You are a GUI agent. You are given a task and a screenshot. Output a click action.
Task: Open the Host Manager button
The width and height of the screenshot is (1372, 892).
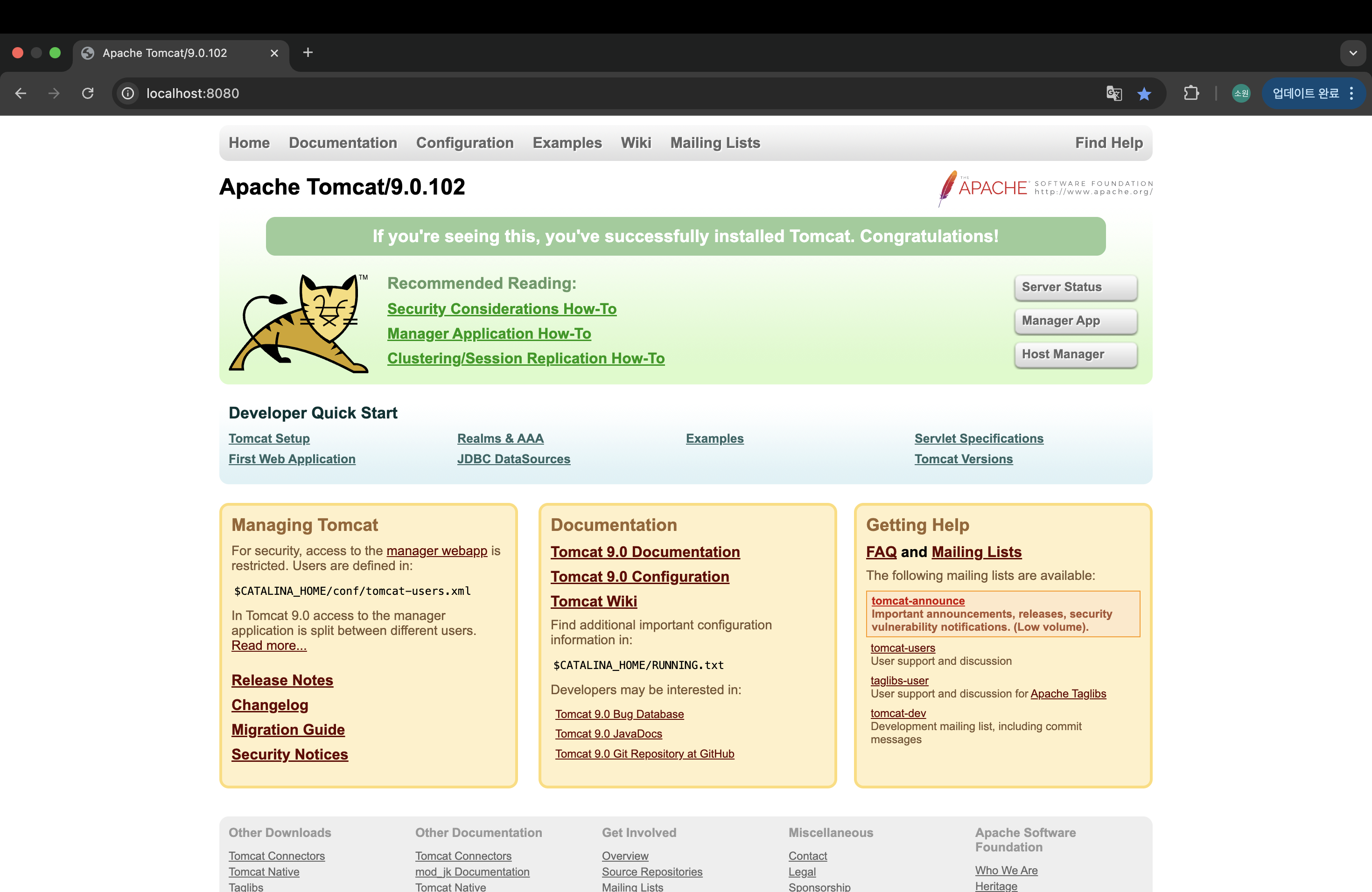pos(1076,355)
